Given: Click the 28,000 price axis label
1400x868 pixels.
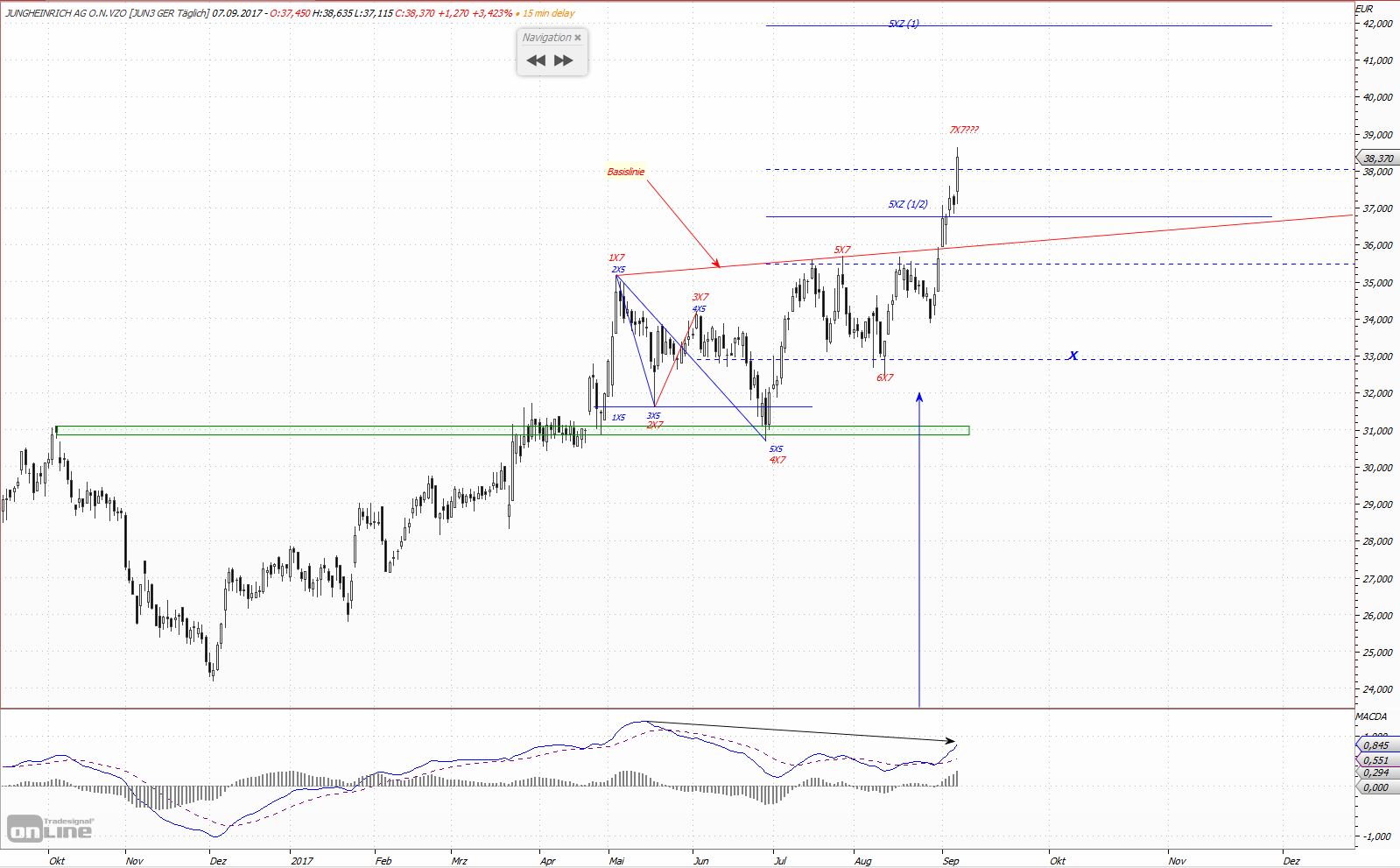Looking at the screenshot, I should pyautogui.click(x=1377, y=541).
